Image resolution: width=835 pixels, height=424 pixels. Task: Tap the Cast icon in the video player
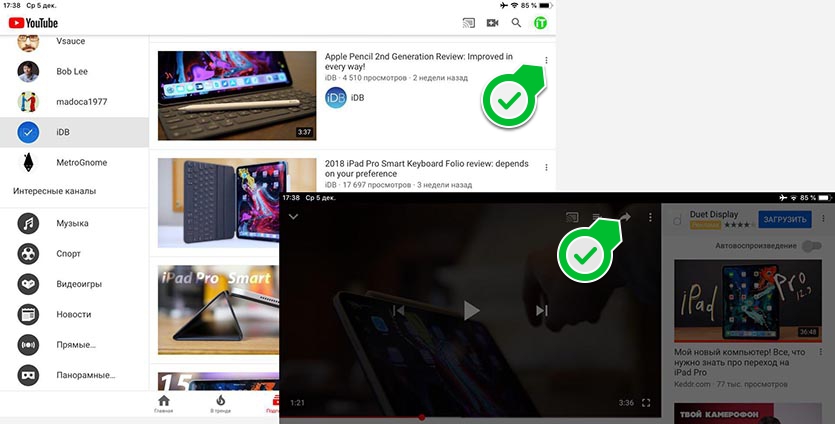coord(572,217)
